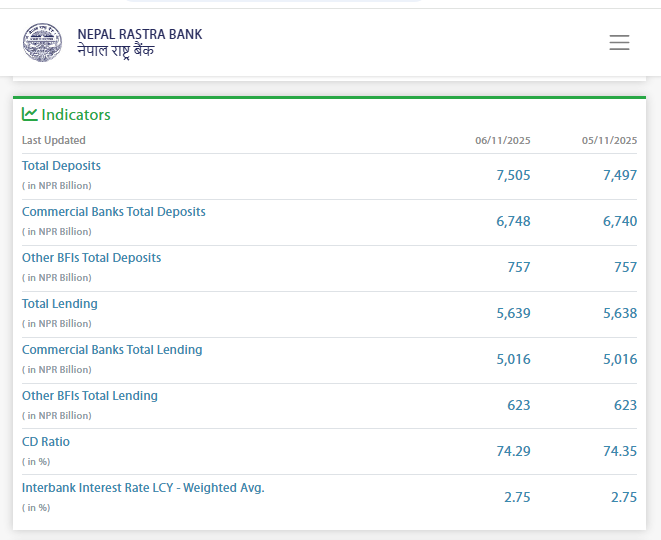Open Commercial Banks Total Deposits link
Image resolution: width=661 pixels, height=540 pixels.
tap(113, 212)
